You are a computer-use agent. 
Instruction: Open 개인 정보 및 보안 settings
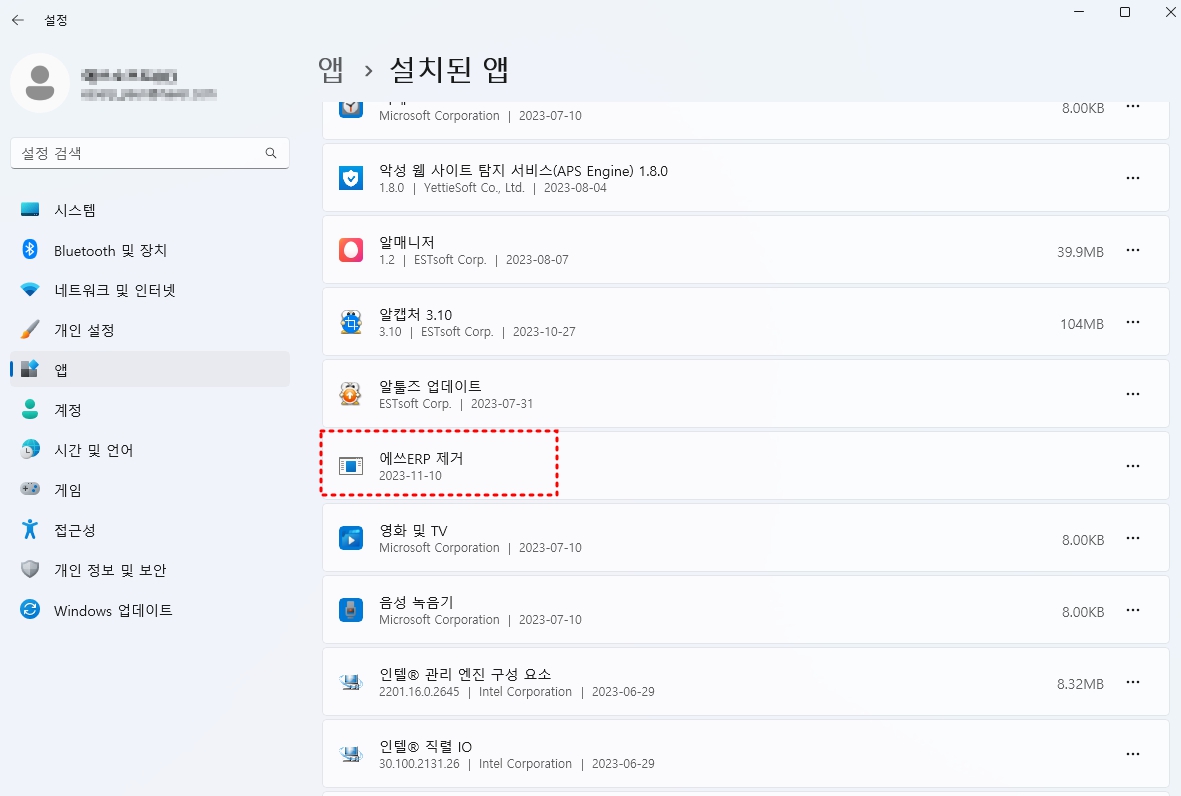click(x=150, y=570)
